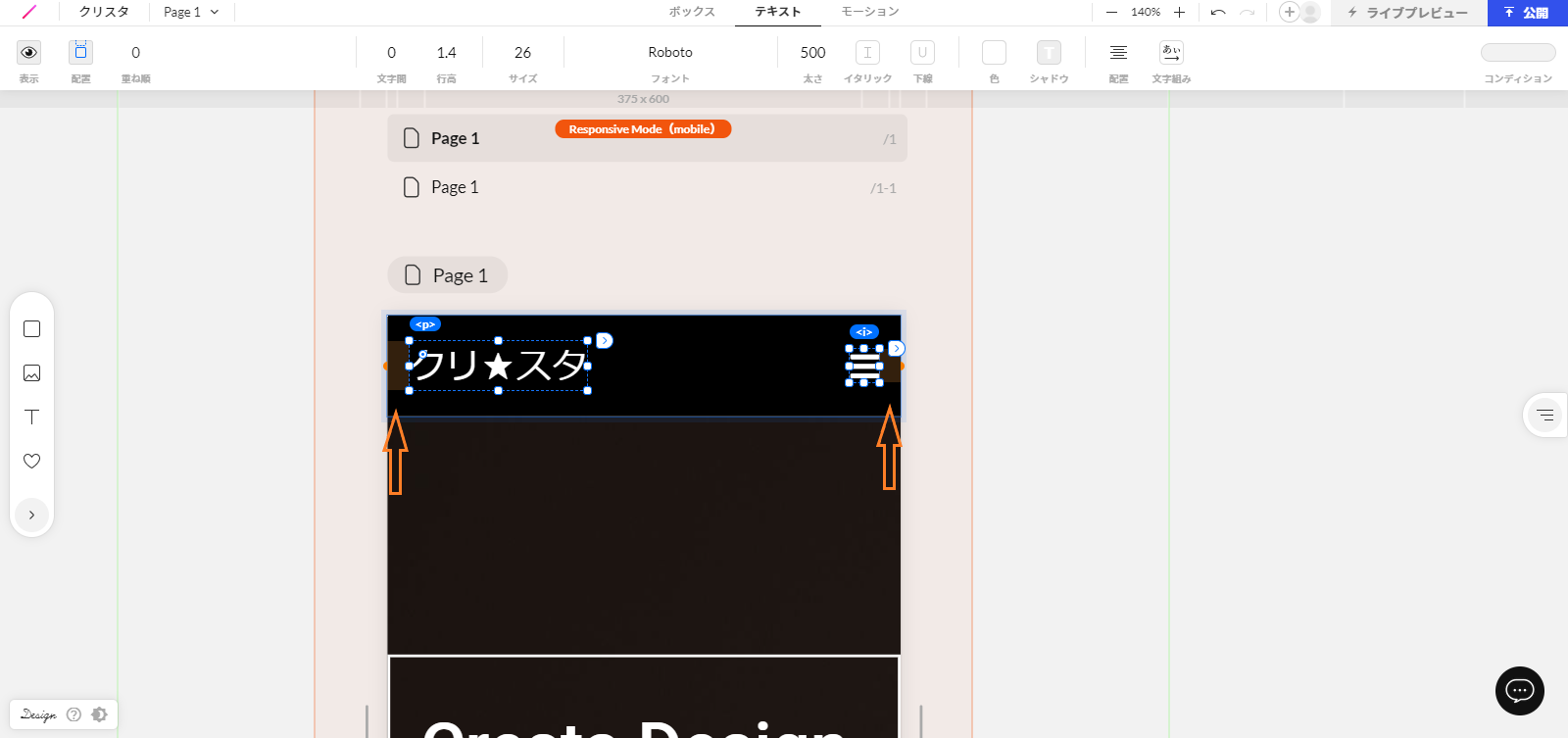The image size is (1568, 738).
Task: Select the クリ★スタ logo text
Action: point(498,366)
